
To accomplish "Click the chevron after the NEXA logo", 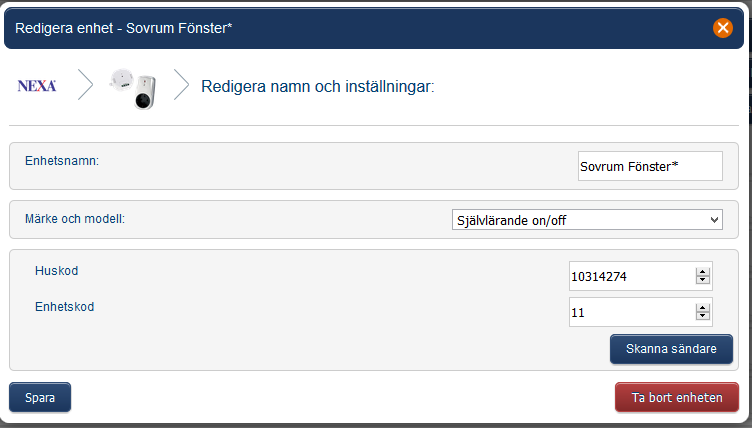I will pos(86,86).
